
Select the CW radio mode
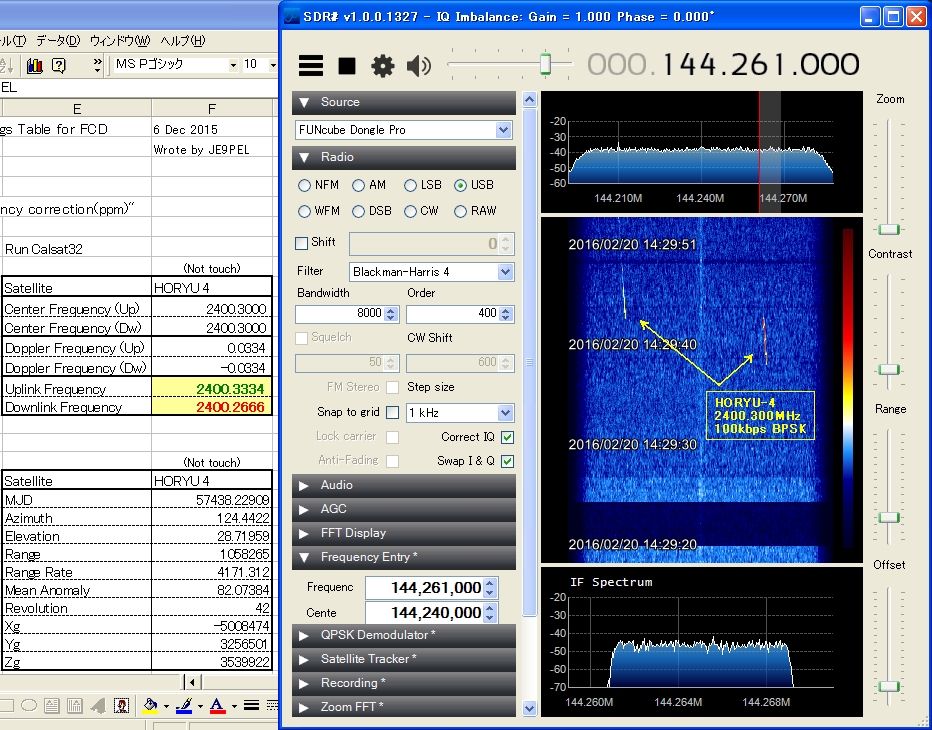(x=410, y=211)
